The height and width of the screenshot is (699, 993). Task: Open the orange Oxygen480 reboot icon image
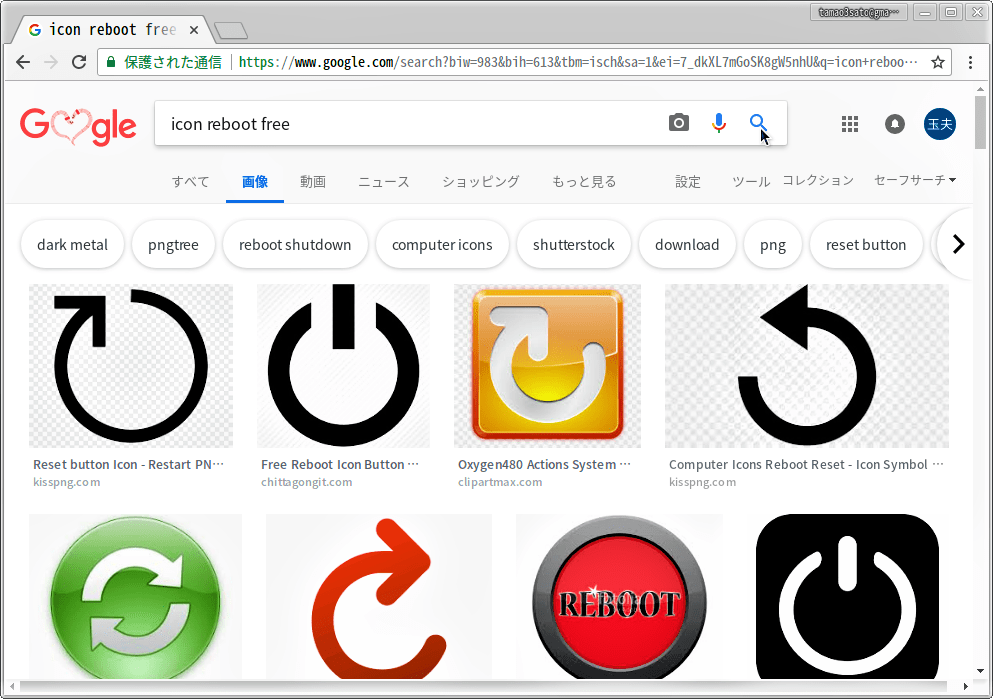click(547, 366)
